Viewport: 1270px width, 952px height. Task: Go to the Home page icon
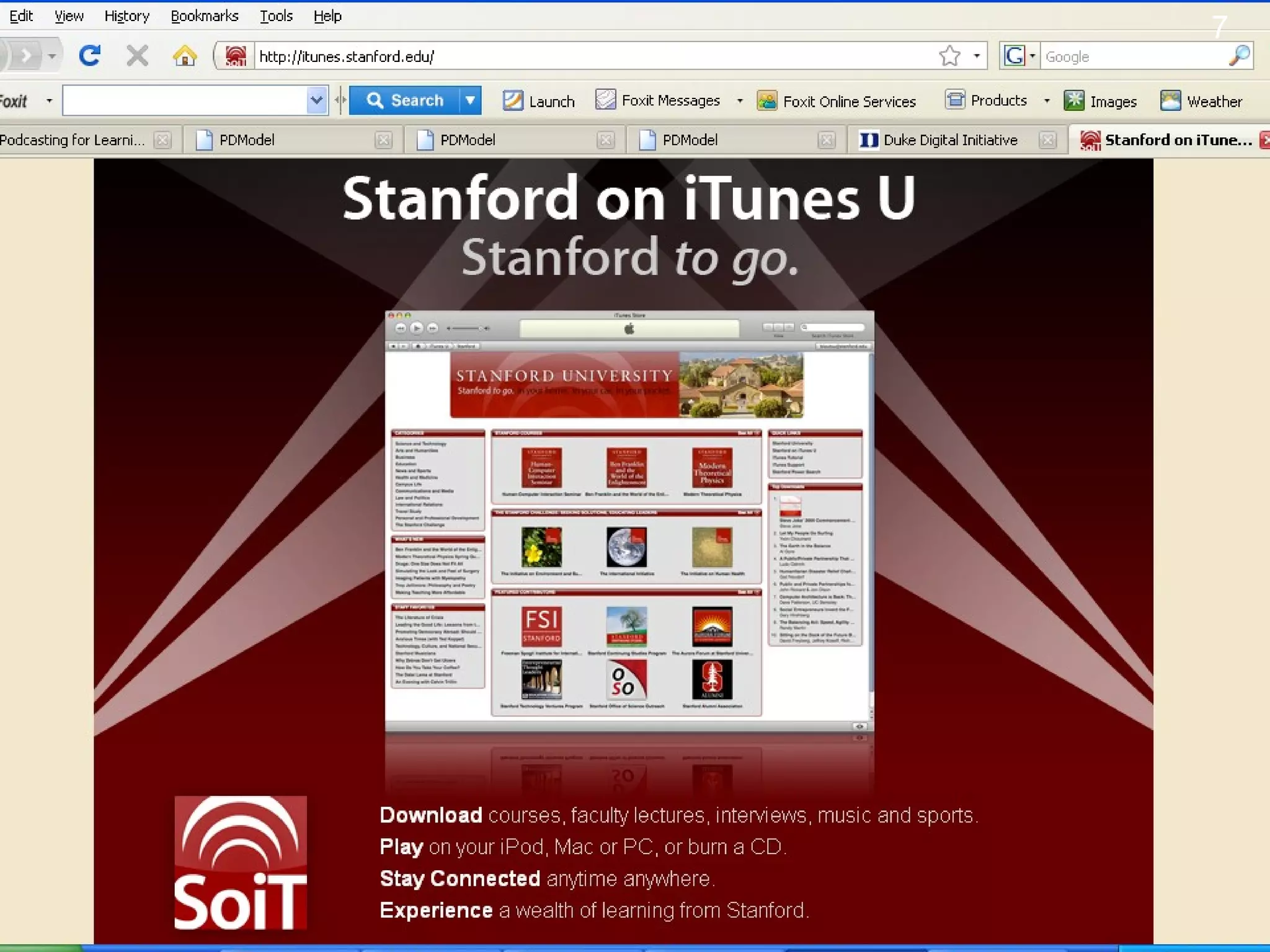click(x=185, y=56)
